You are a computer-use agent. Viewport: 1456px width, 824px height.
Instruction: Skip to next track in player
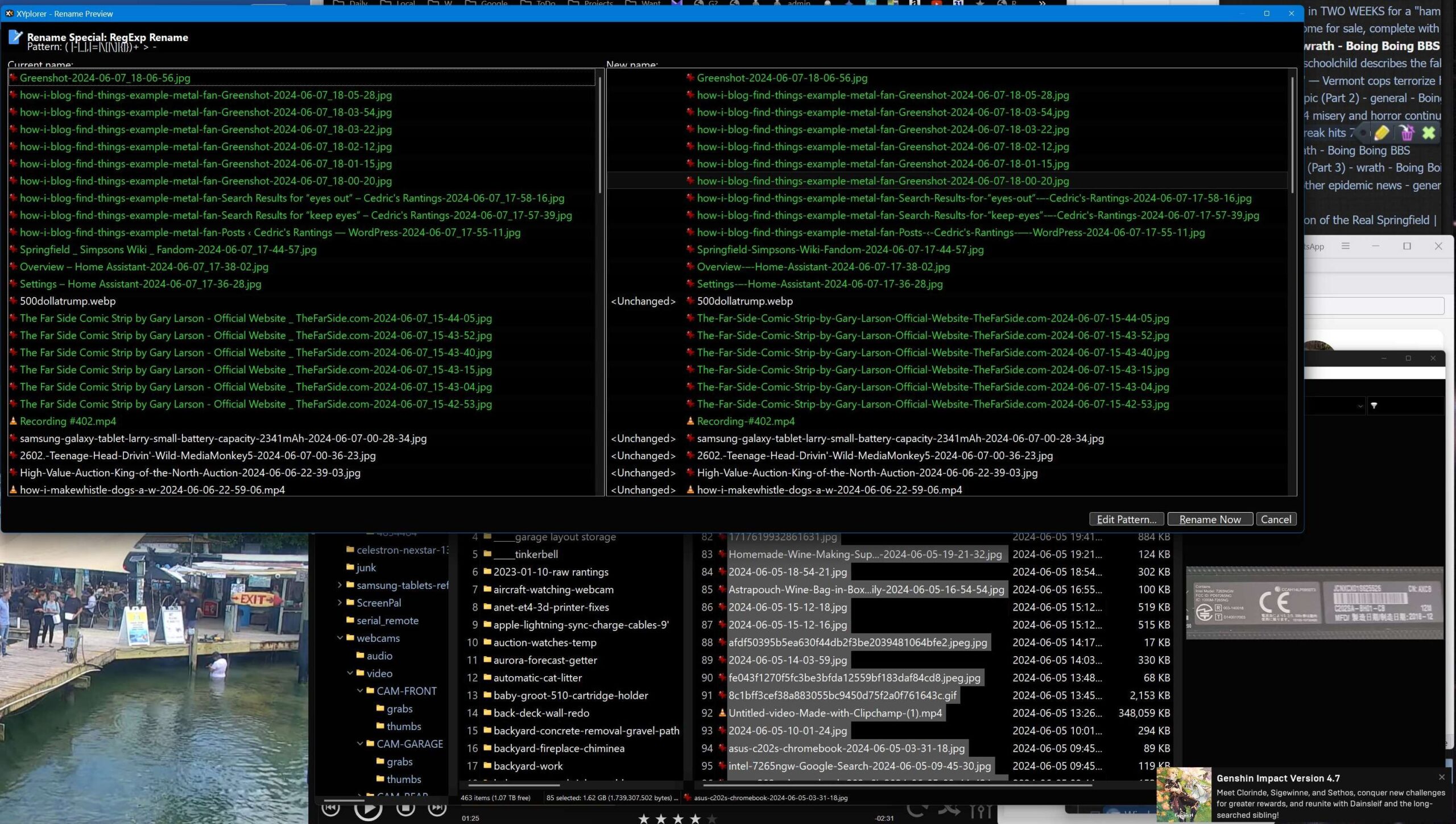click(x=437, y=808)
